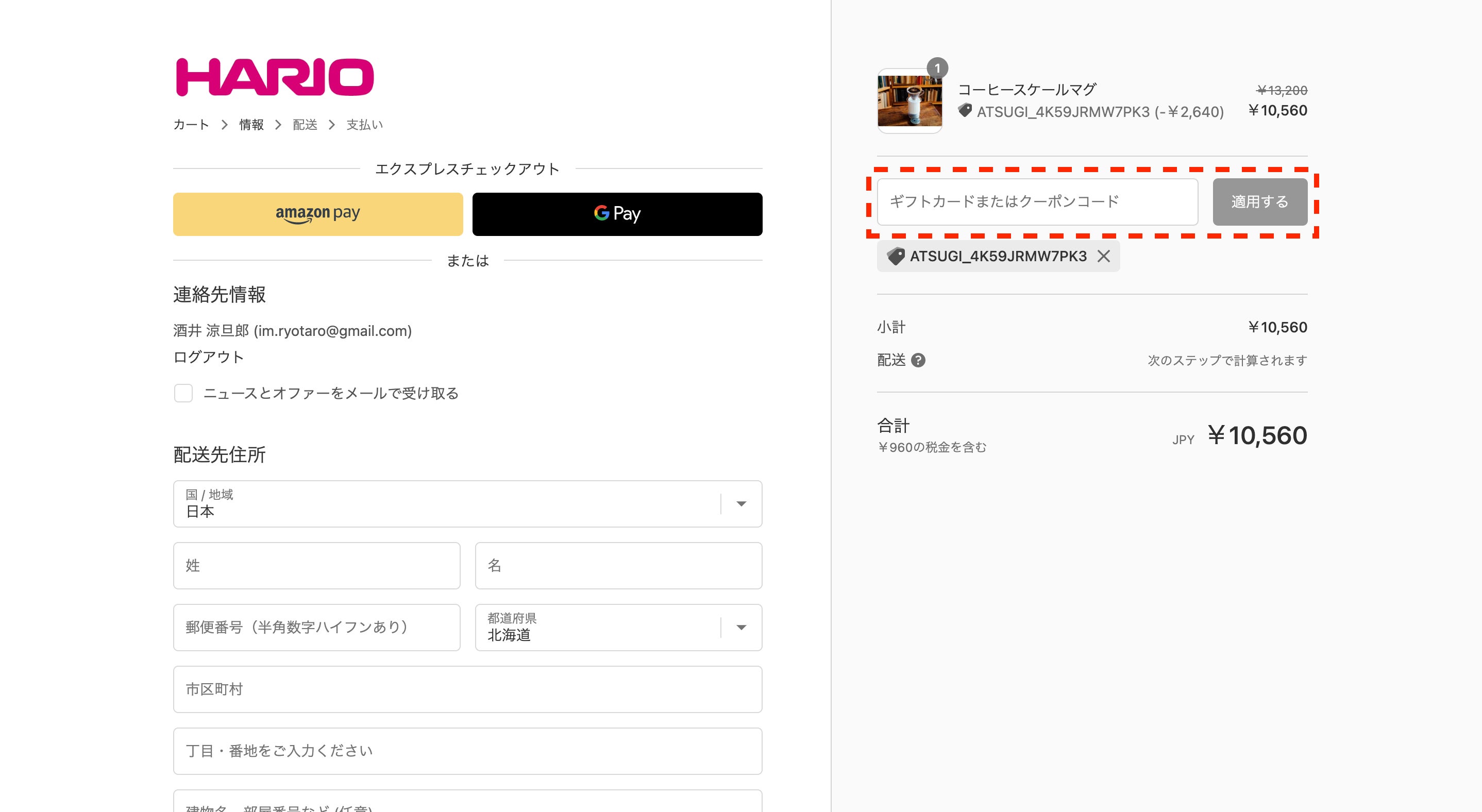Click the 情報 breadcrumb step
The image size is (1482, 812).
pyautogui.click(x=251, y=125)
